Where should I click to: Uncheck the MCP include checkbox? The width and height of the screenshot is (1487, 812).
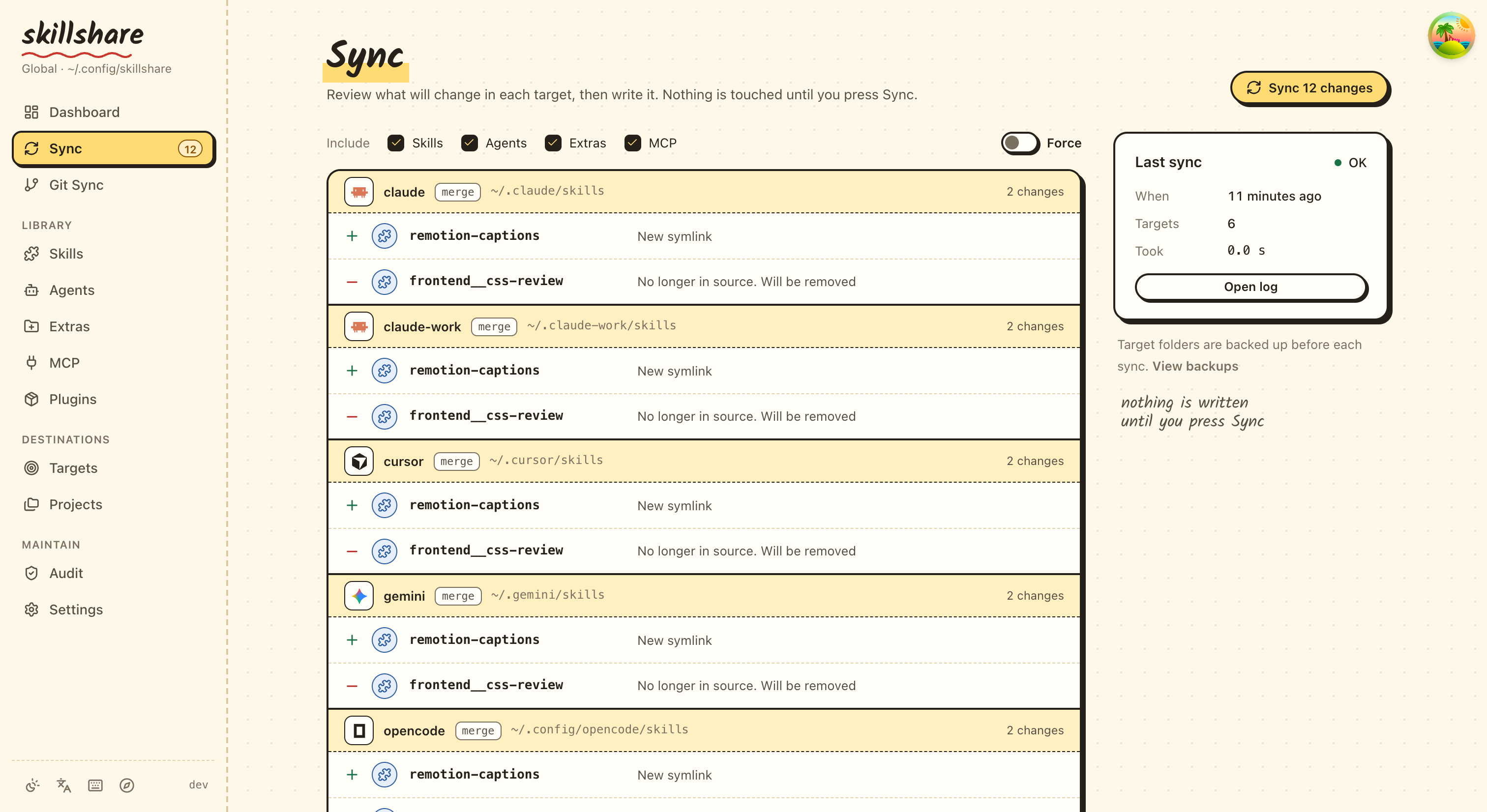coord(632,143)
